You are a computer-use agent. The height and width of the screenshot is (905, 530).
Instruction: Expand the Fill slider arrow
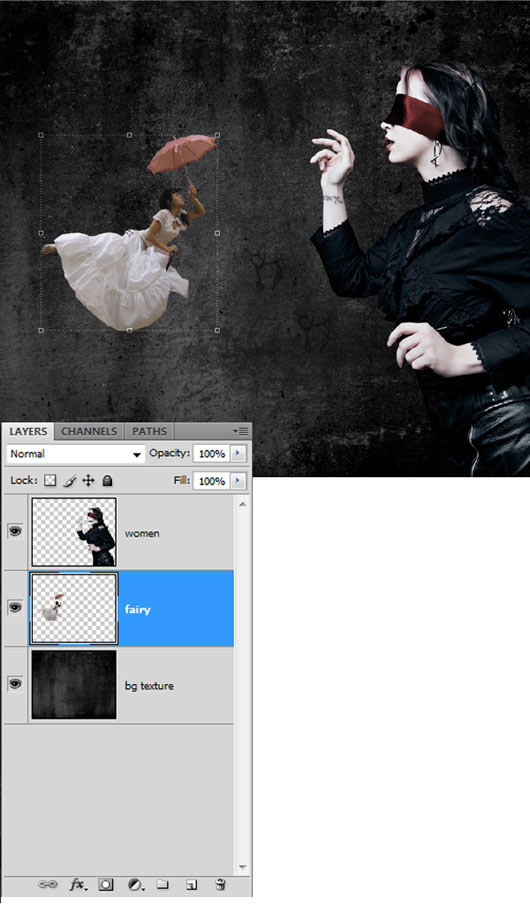pyautogui.click(x=238, y=481)
